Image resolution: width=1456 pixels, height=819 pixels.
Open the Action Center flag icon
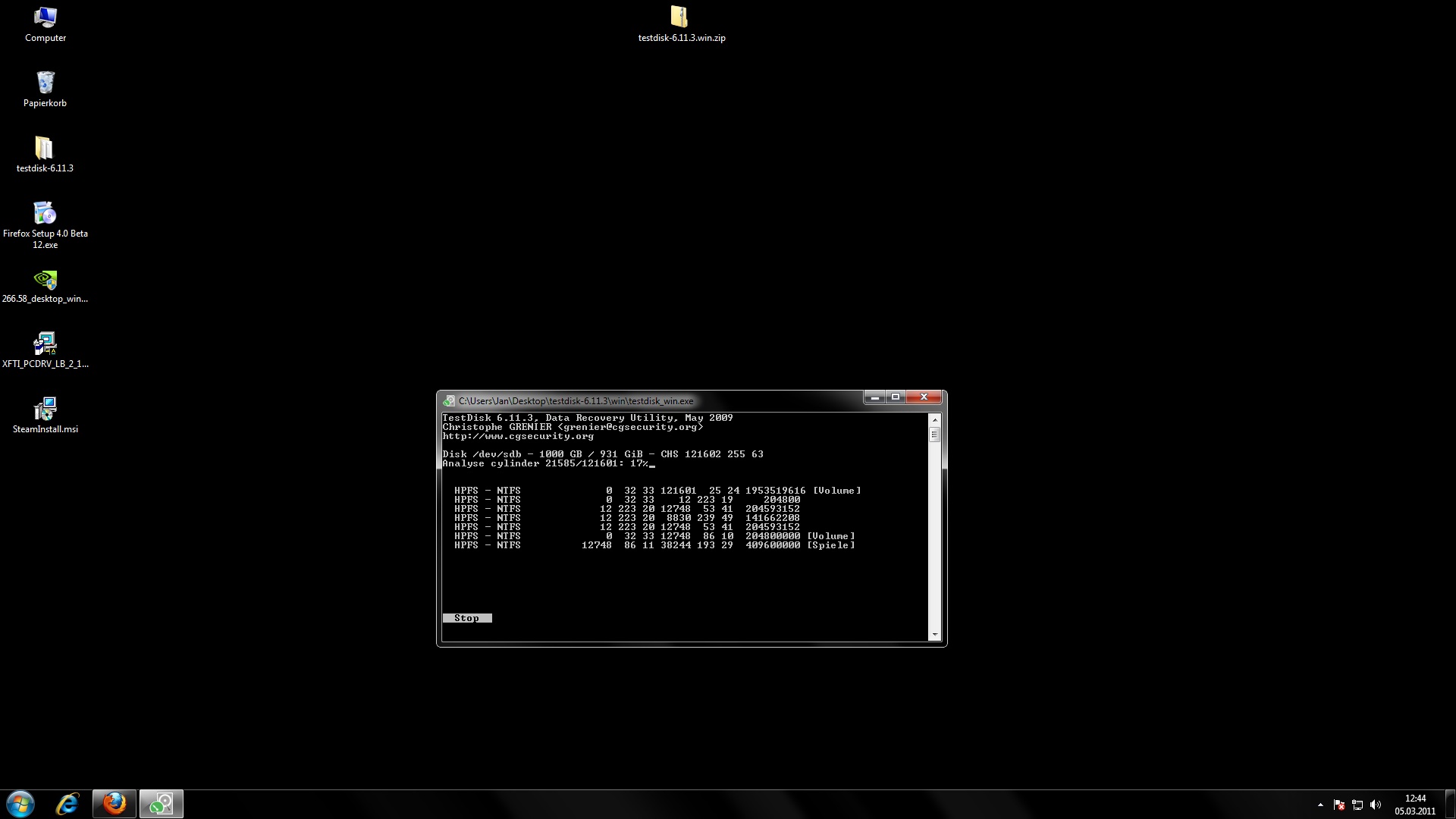click(1339, 805)
